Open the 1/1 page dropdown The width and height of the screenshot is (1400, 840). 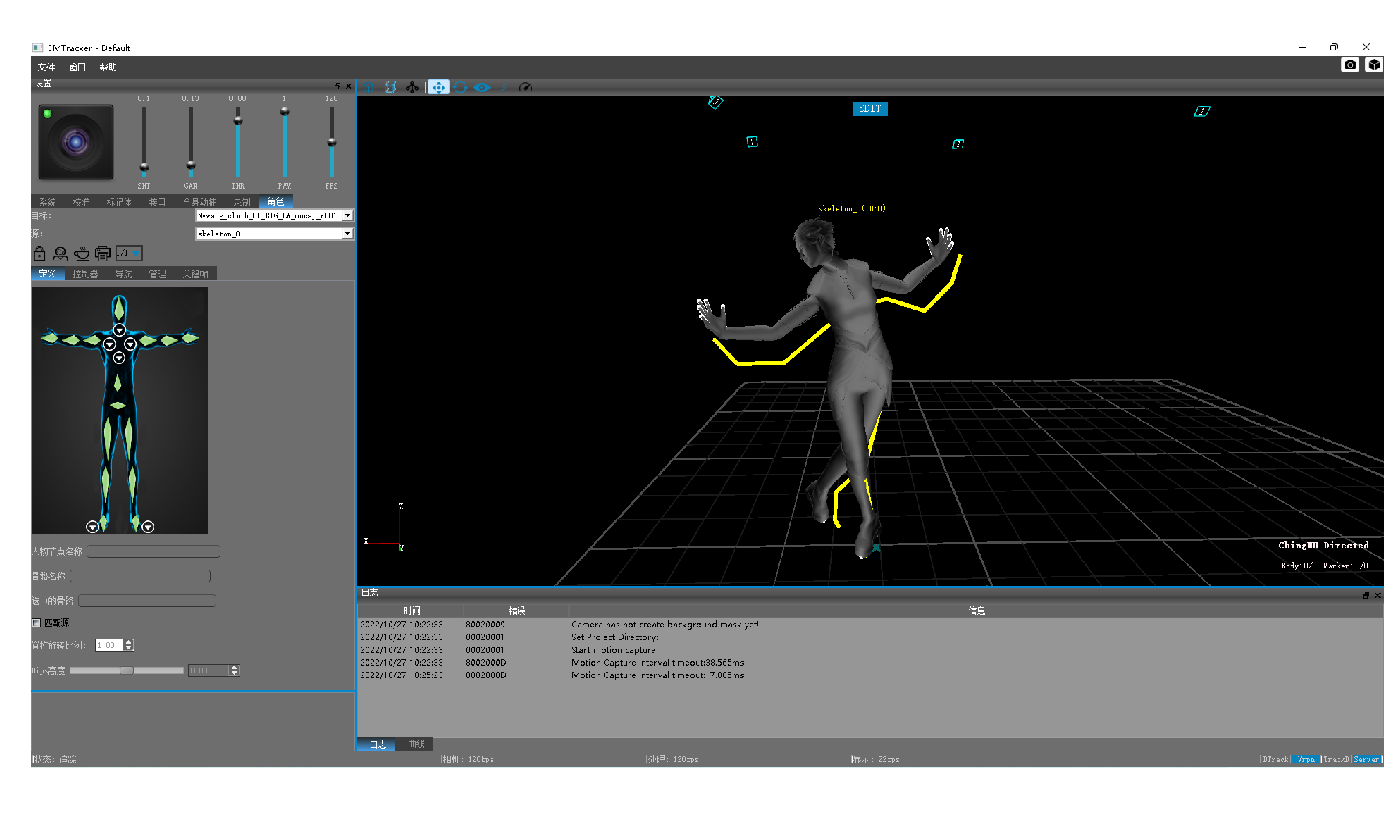[x=128, y=253]
